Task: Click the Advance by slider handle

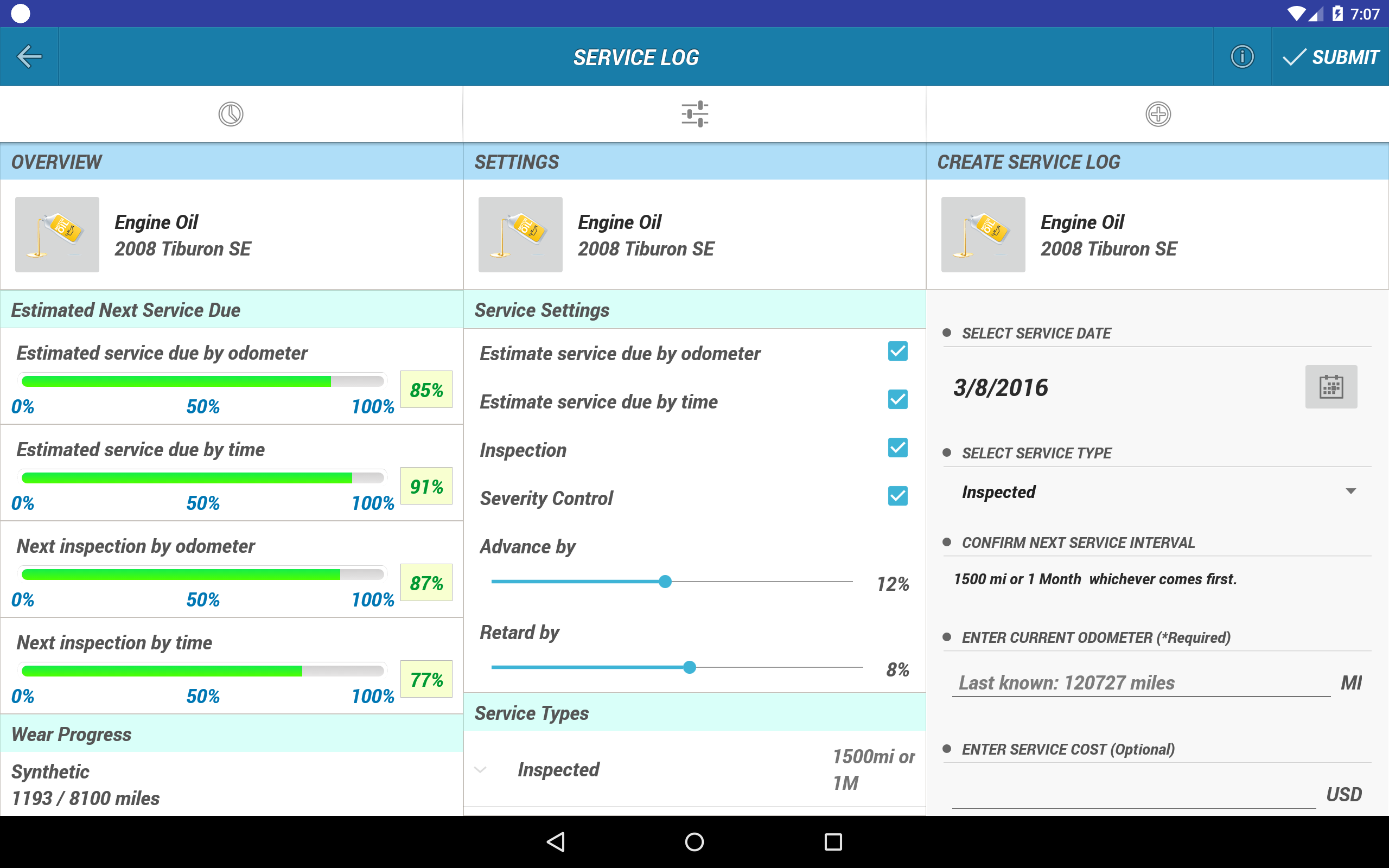Action: click(665, 582)
